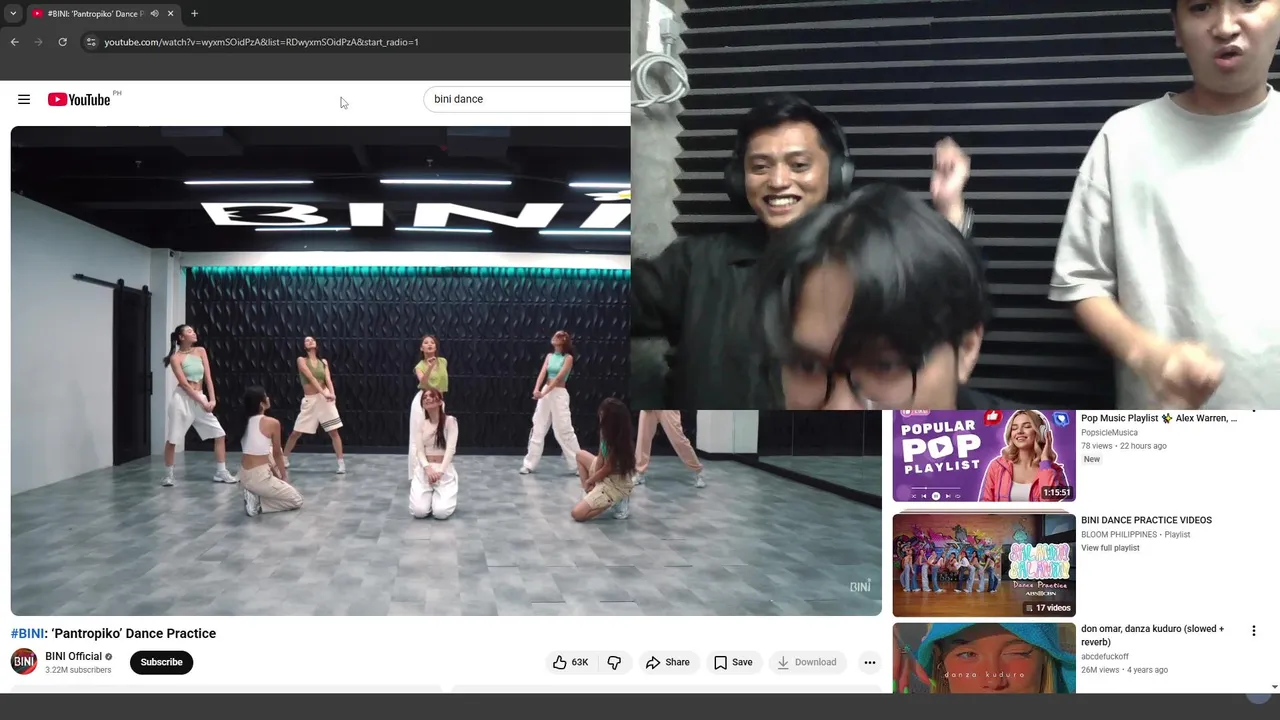1280x720 pixels.
Task: Expand the tab search dropdown arrow
Action: coord(13,14)
